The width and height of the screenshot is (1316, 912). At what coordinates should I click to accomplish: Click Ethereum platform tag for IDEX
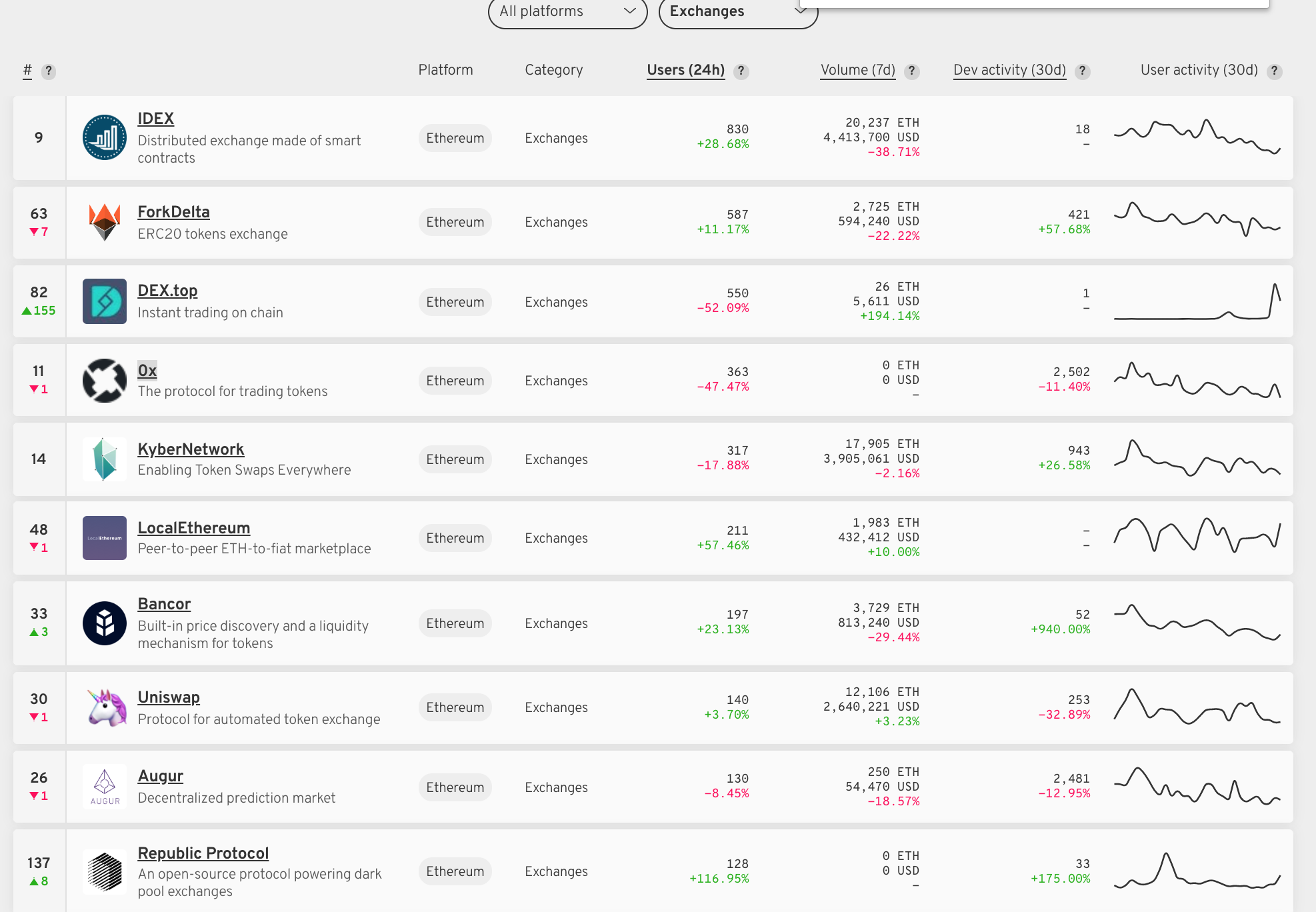click(455, 138)
